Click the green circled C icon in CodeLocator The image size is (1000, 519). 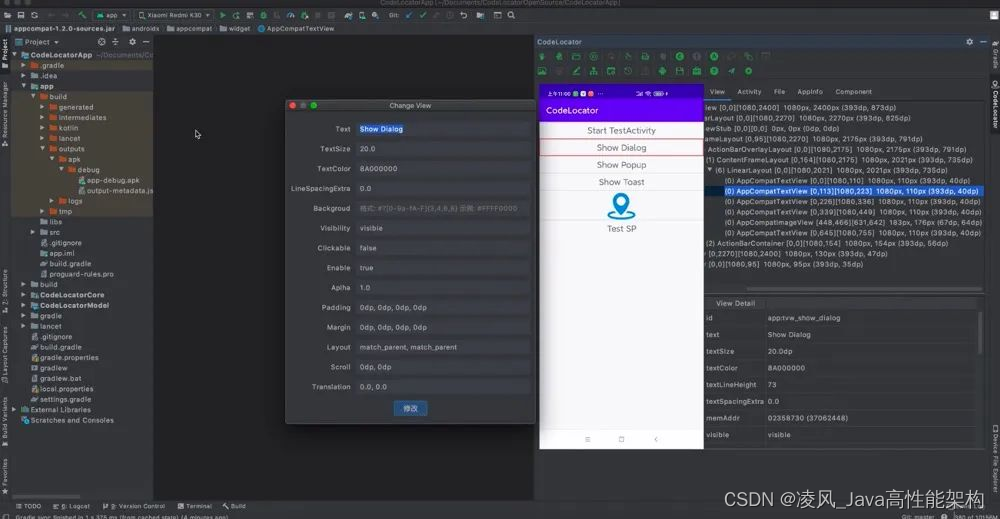pos(680,57)
